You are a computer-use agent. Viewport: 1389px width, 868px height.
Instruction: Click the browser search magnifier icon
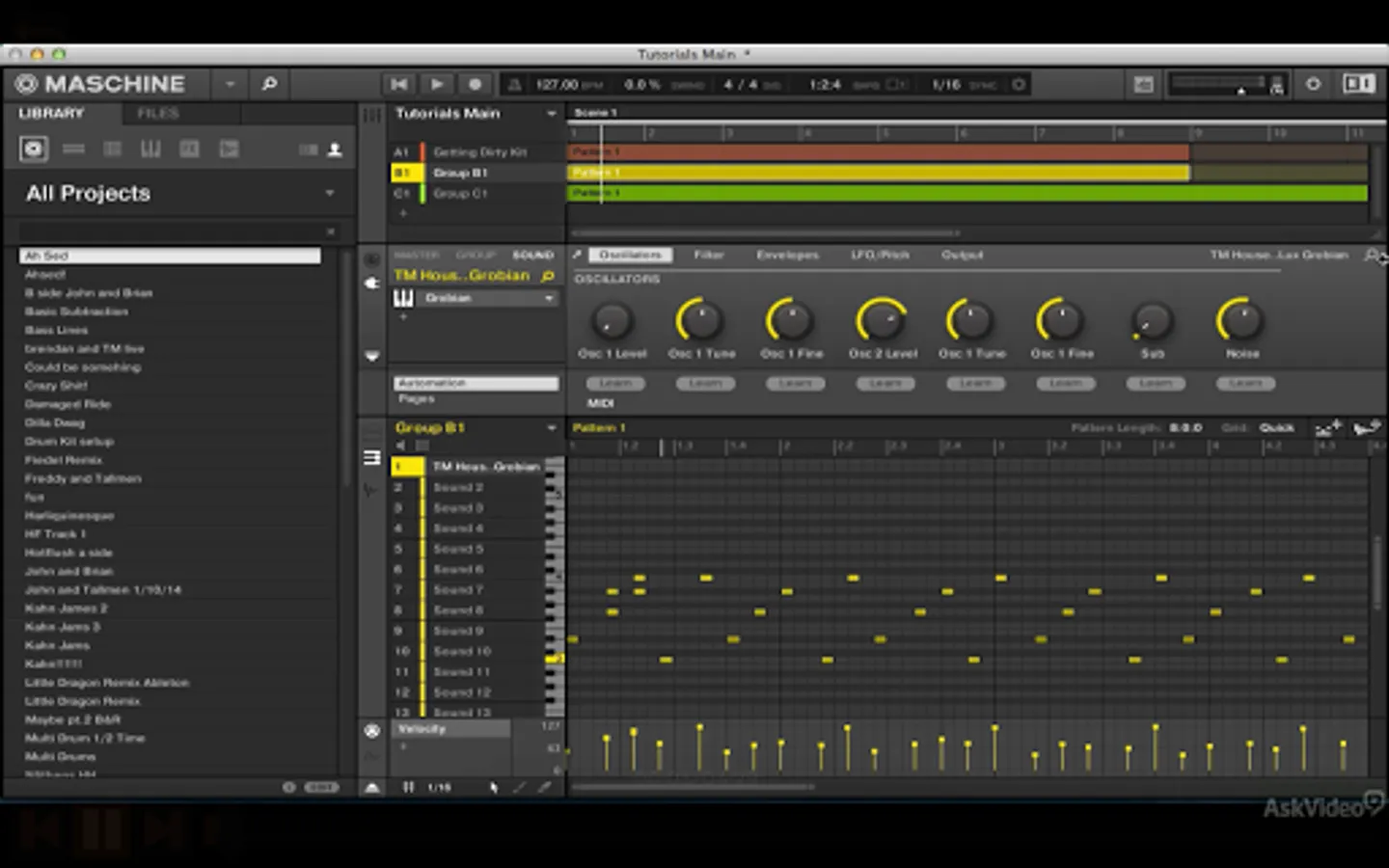pyautogui.click(x=269, y=85)
